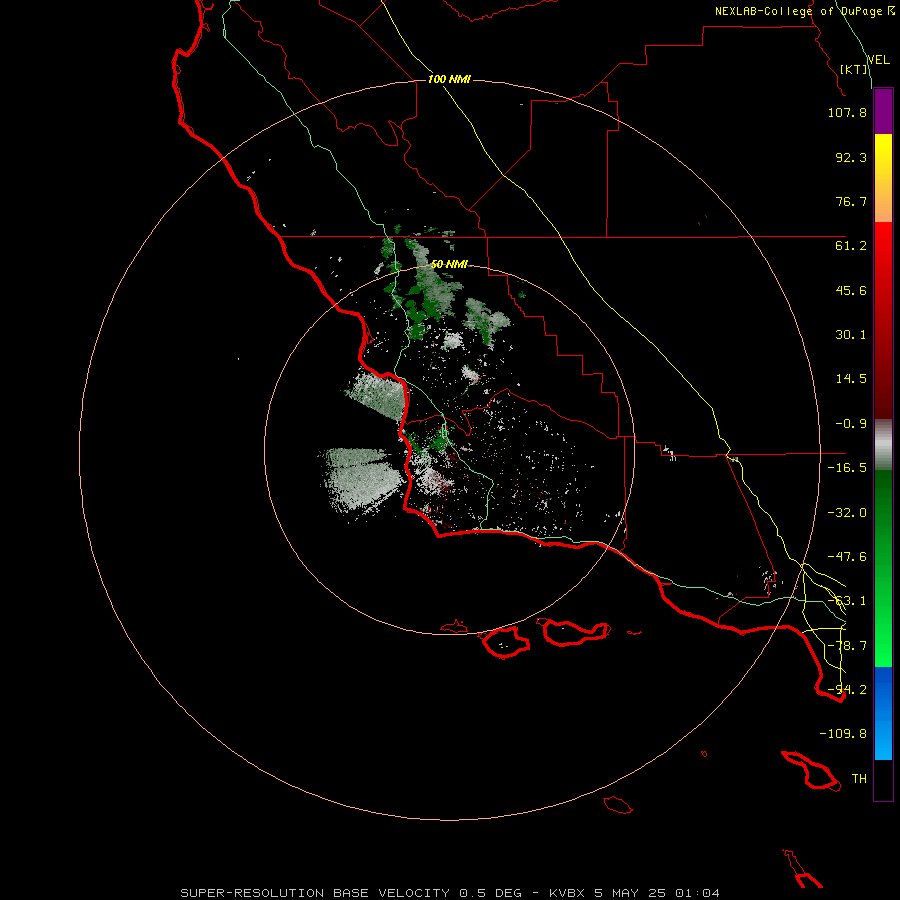Click the VEL legend heading
This screenshot has width=900, height=900.
click(878, 59)
